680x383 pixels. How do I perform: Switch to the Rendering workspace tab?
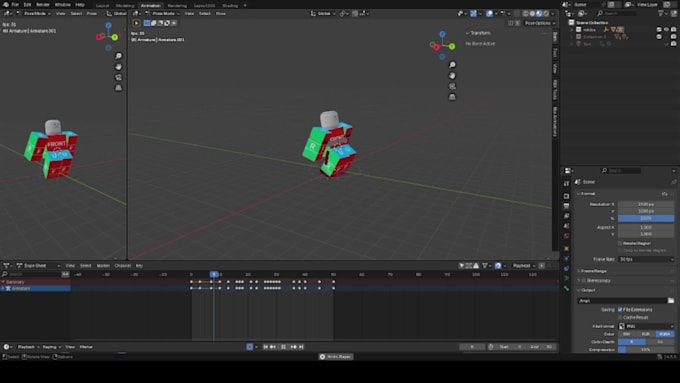click(177, 6)
